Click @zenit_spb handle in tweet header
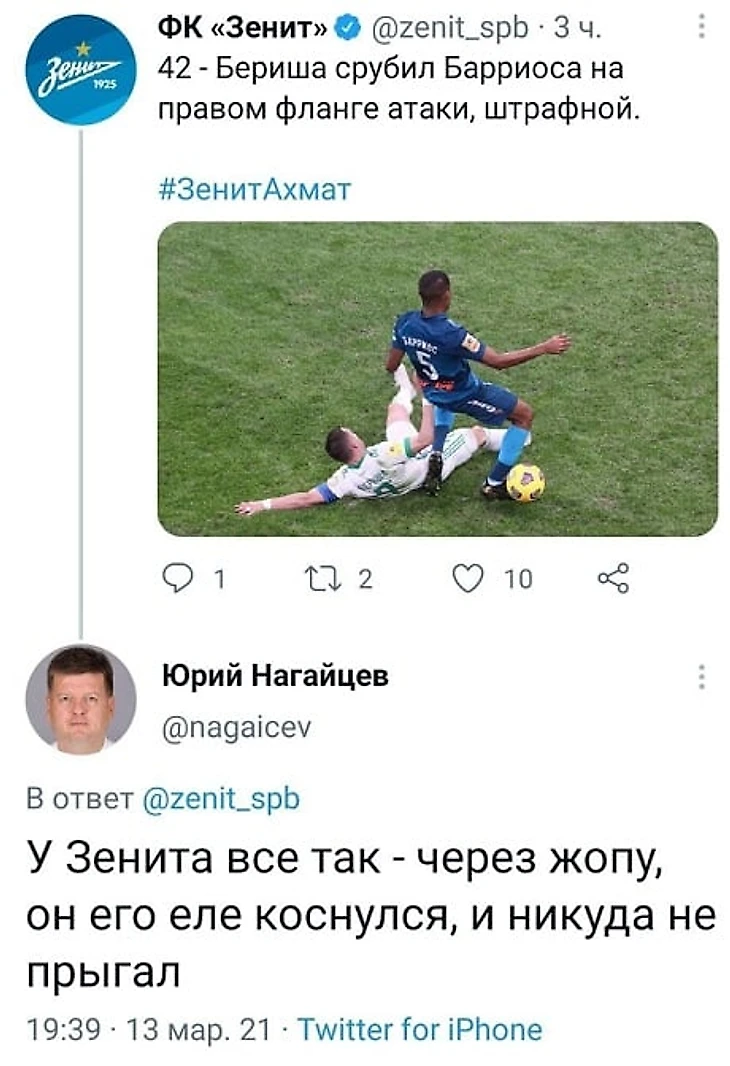Viewport: 730px width, 1066px height. tap(442, 30)
